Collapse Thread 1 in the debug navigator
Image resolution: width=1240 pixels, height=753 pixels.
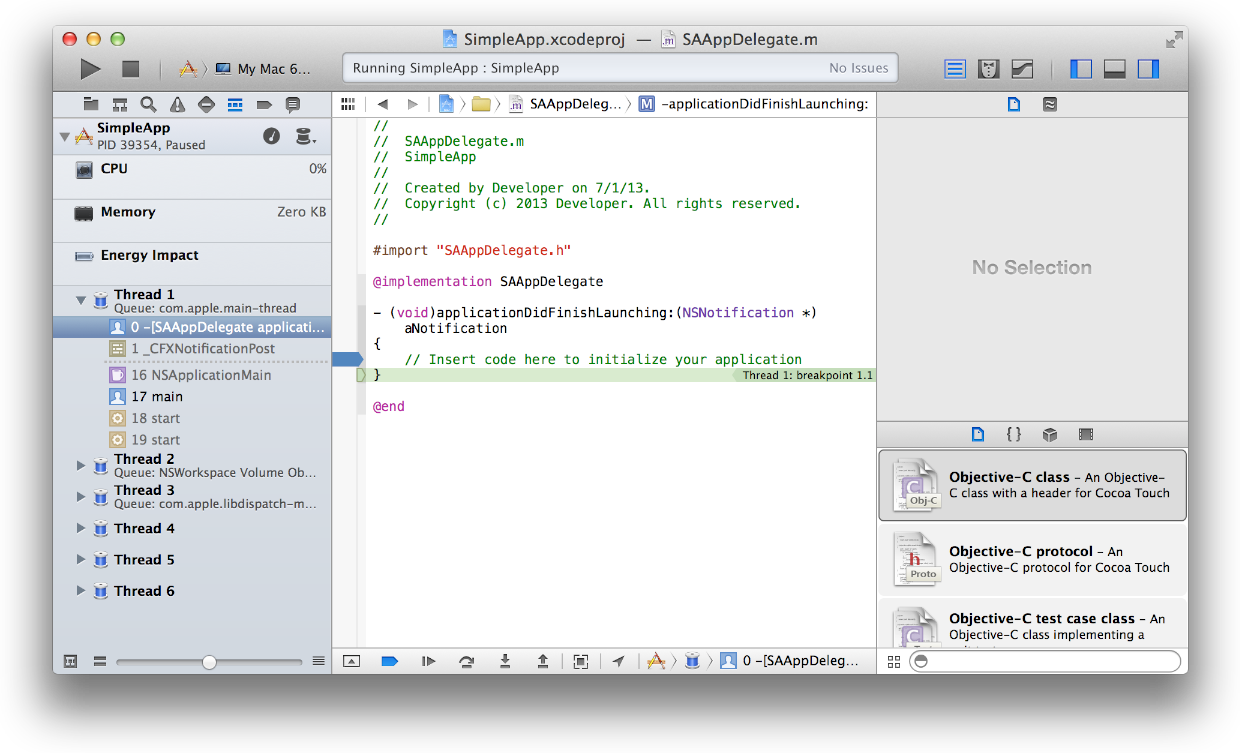pyautogui.click(x=82, y=299)
